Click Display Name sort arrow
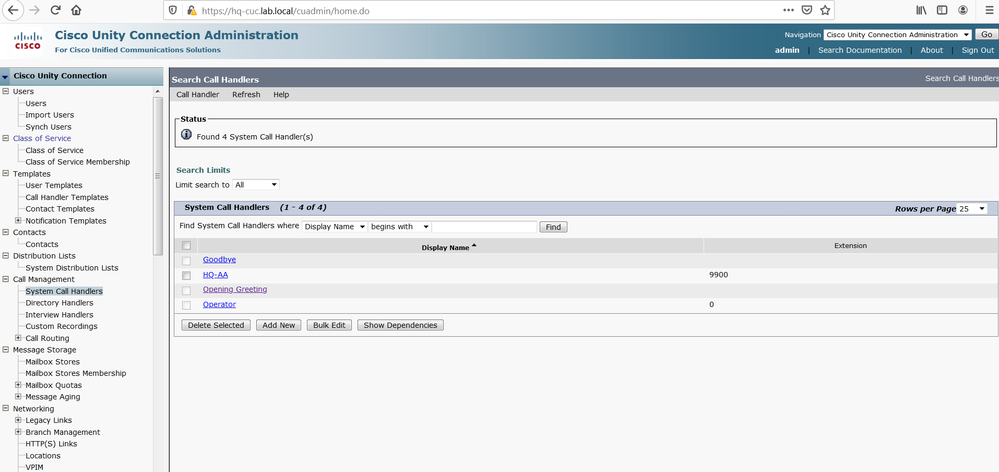This screenshot has height=472, width=999. 474,246
